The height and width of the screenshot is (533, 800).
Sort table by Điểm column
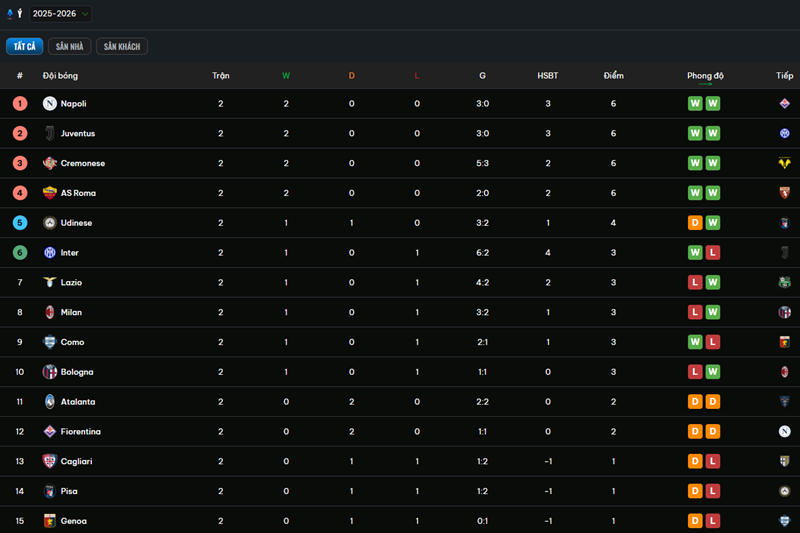(x=613, y=75)
